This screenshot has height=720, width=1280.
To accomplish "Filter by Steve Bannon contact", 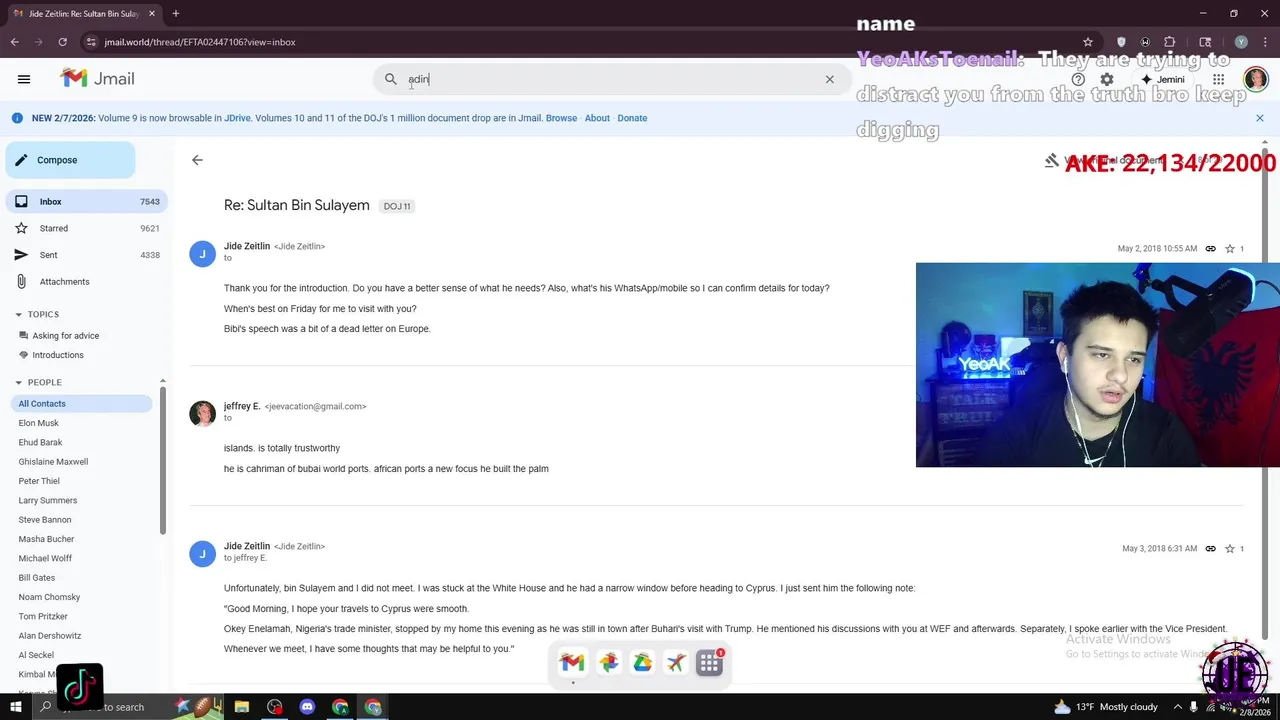I will [44, 520].
